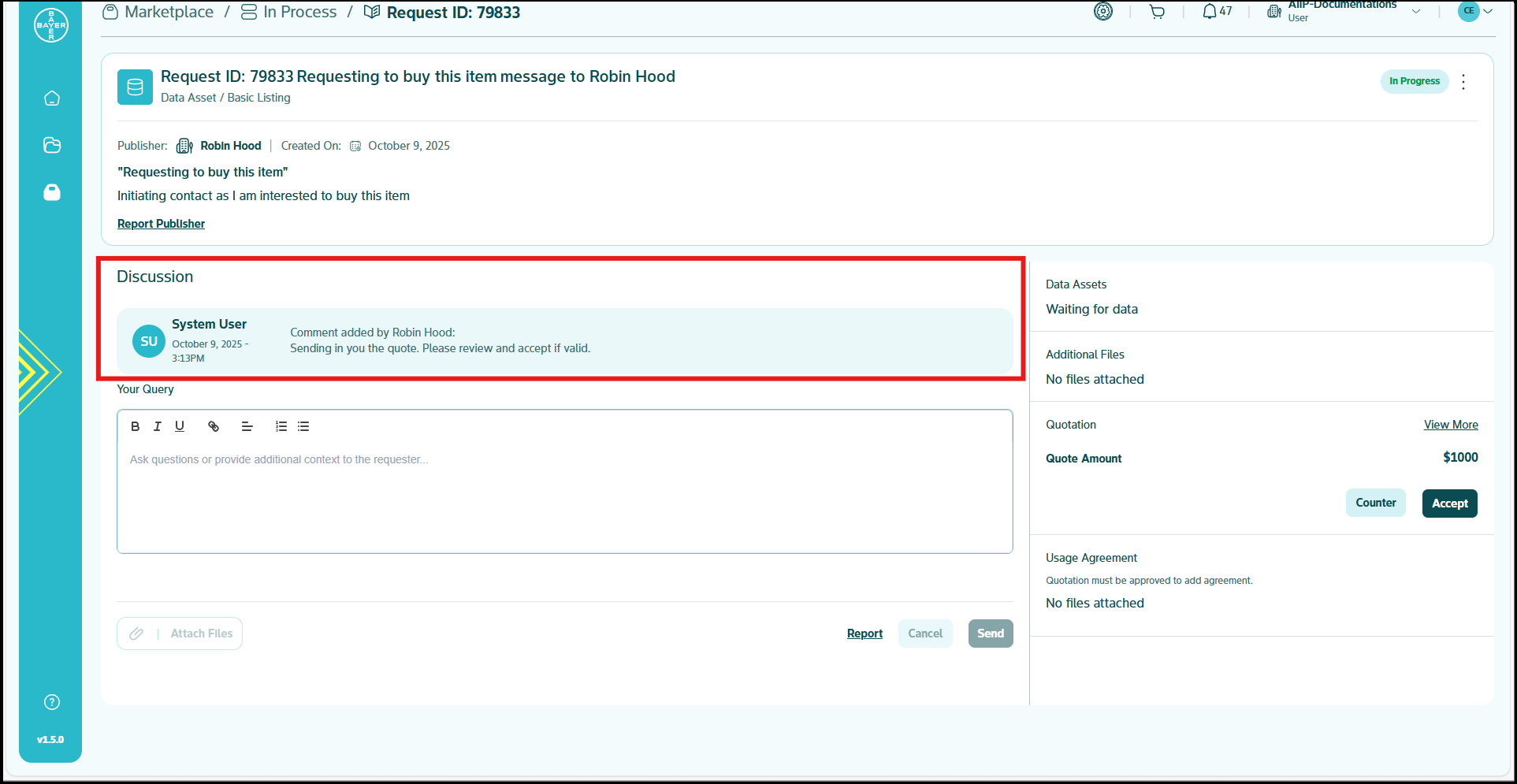Navigate to In Process breadcrumb

pos(299,13)
